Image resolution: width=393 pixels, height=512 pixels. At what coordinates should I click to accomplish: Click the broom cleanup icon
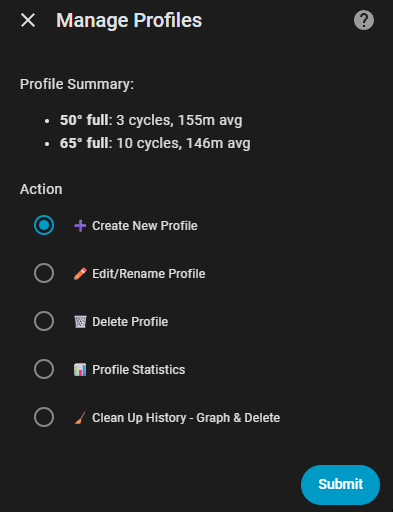pyautogui.click(x=80, y=418)
